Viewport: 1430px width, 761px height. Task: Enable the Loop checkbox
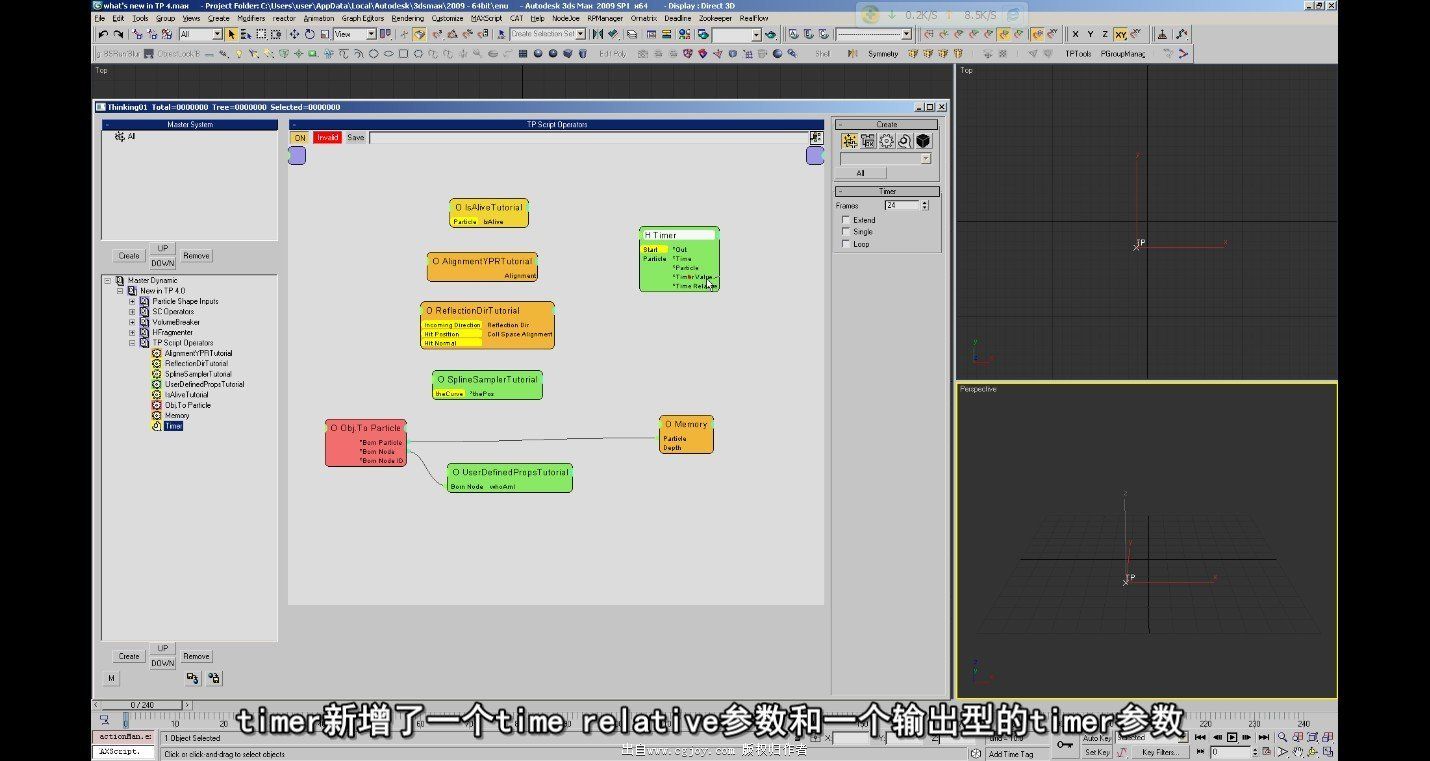coord(846,244)
